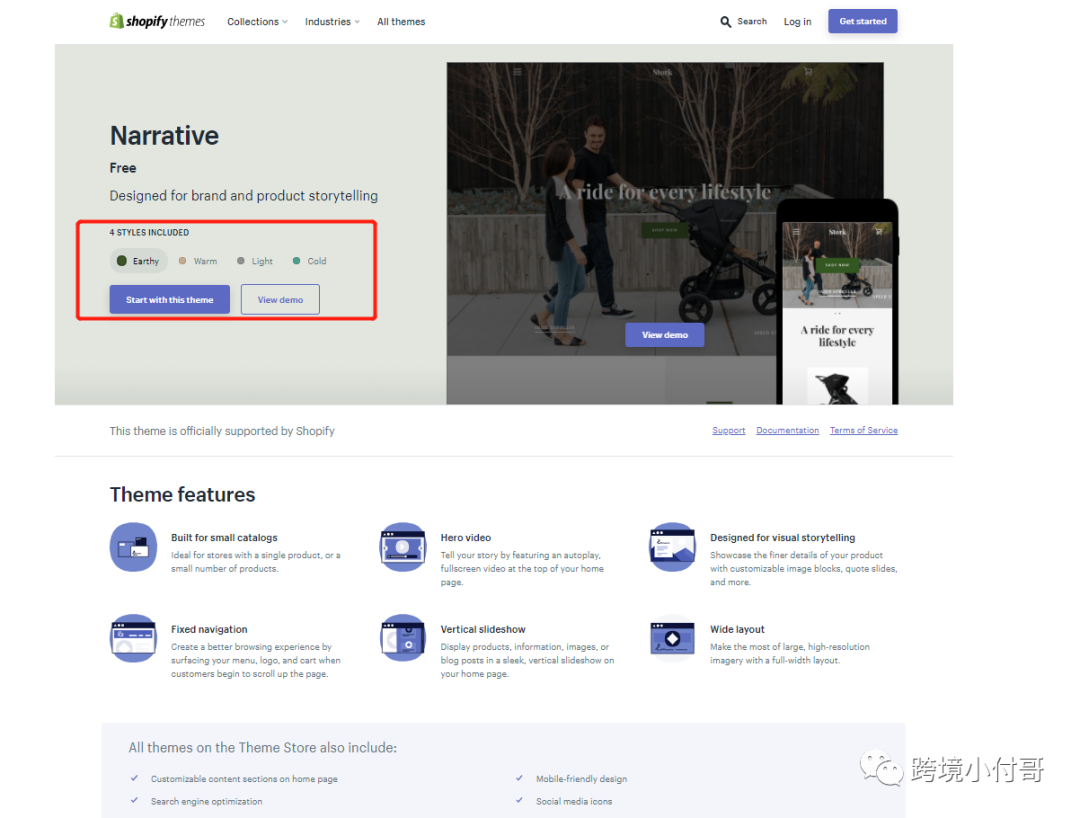The width and height of the screenshot is (1080, 818).
Task: Click Log in link
Action: click(797, 22)
